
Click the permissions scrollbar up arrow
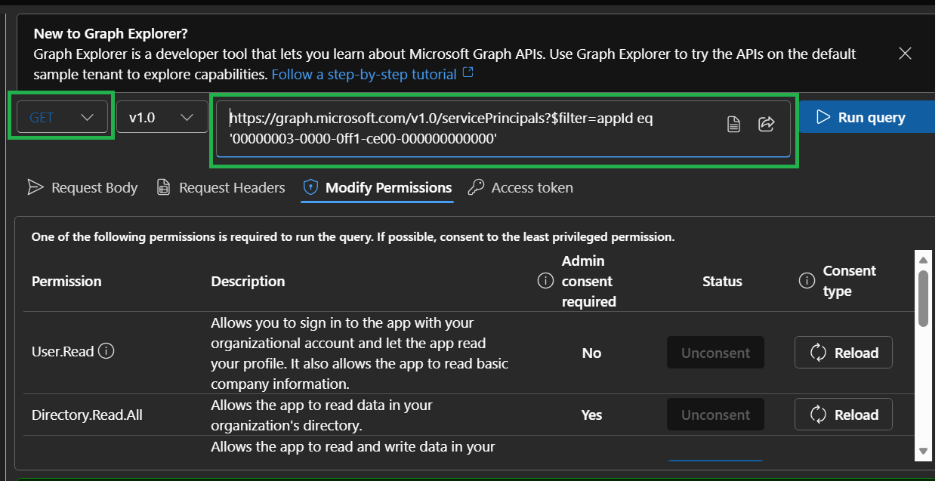(x=923, y=260)
